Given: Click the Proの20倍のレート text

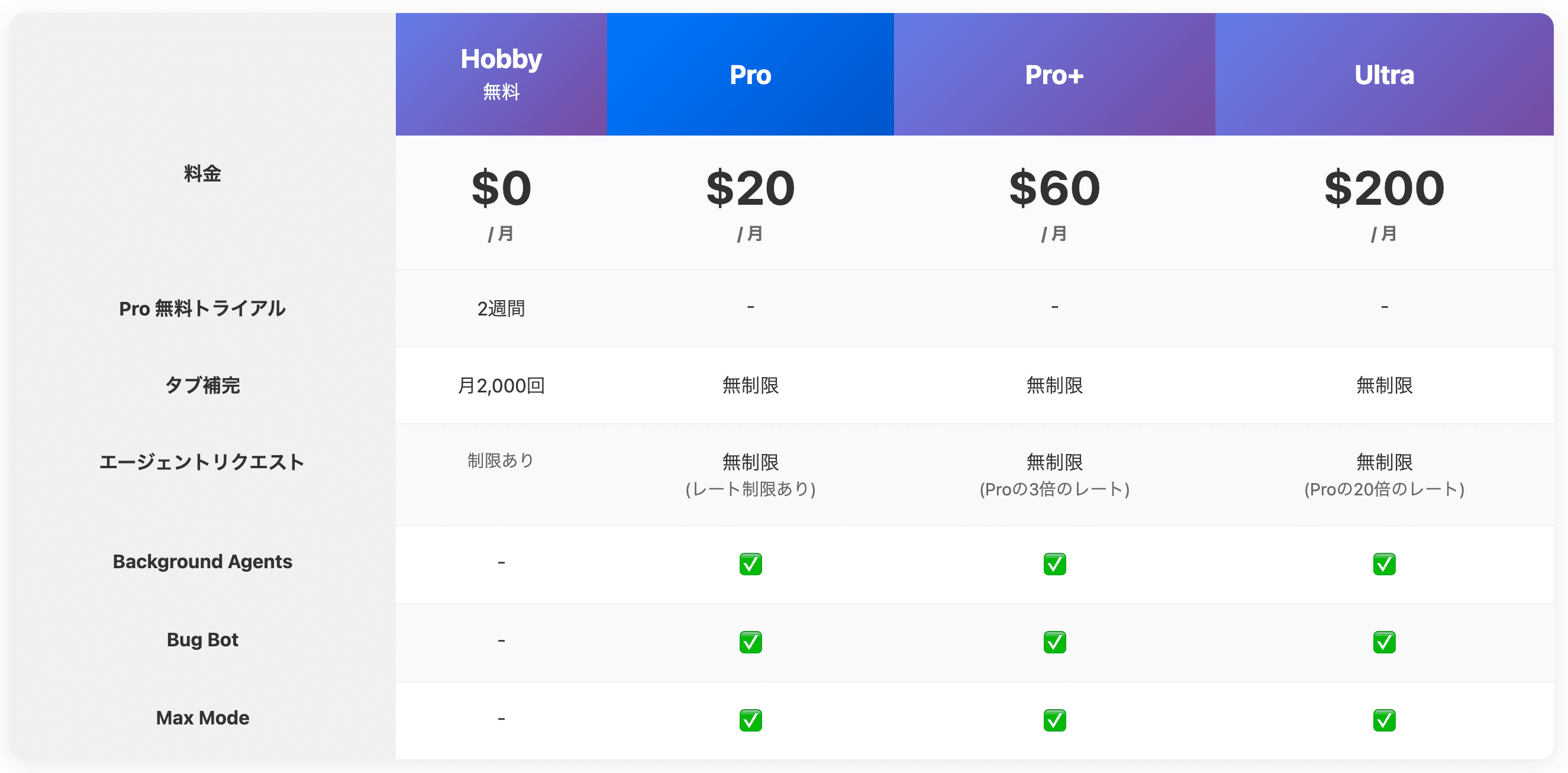Looking at the screenshot, I should click(x=1383, y=489).
